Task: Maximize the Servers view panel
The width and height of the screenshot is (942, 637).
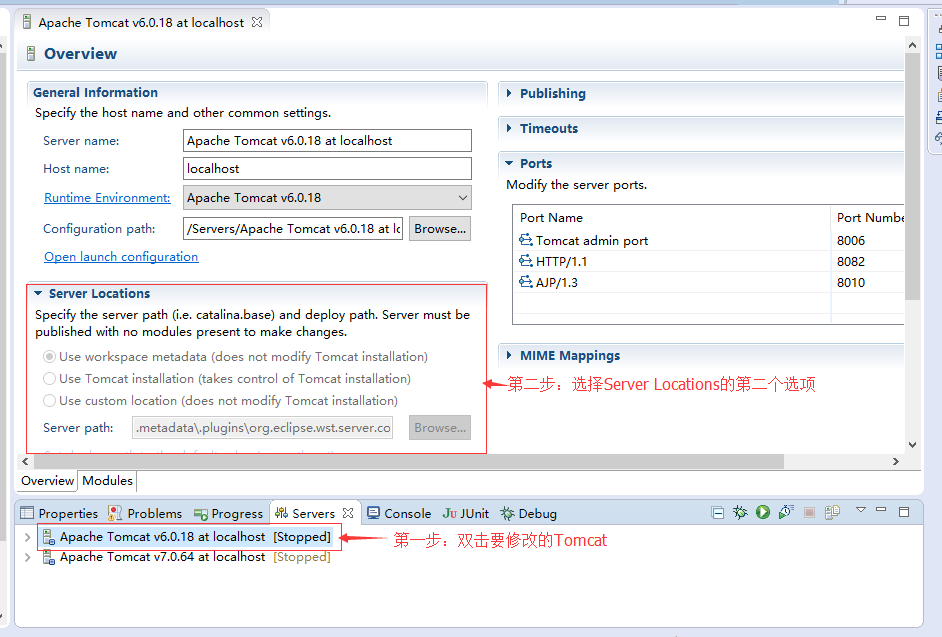Action: click(904, 512)
